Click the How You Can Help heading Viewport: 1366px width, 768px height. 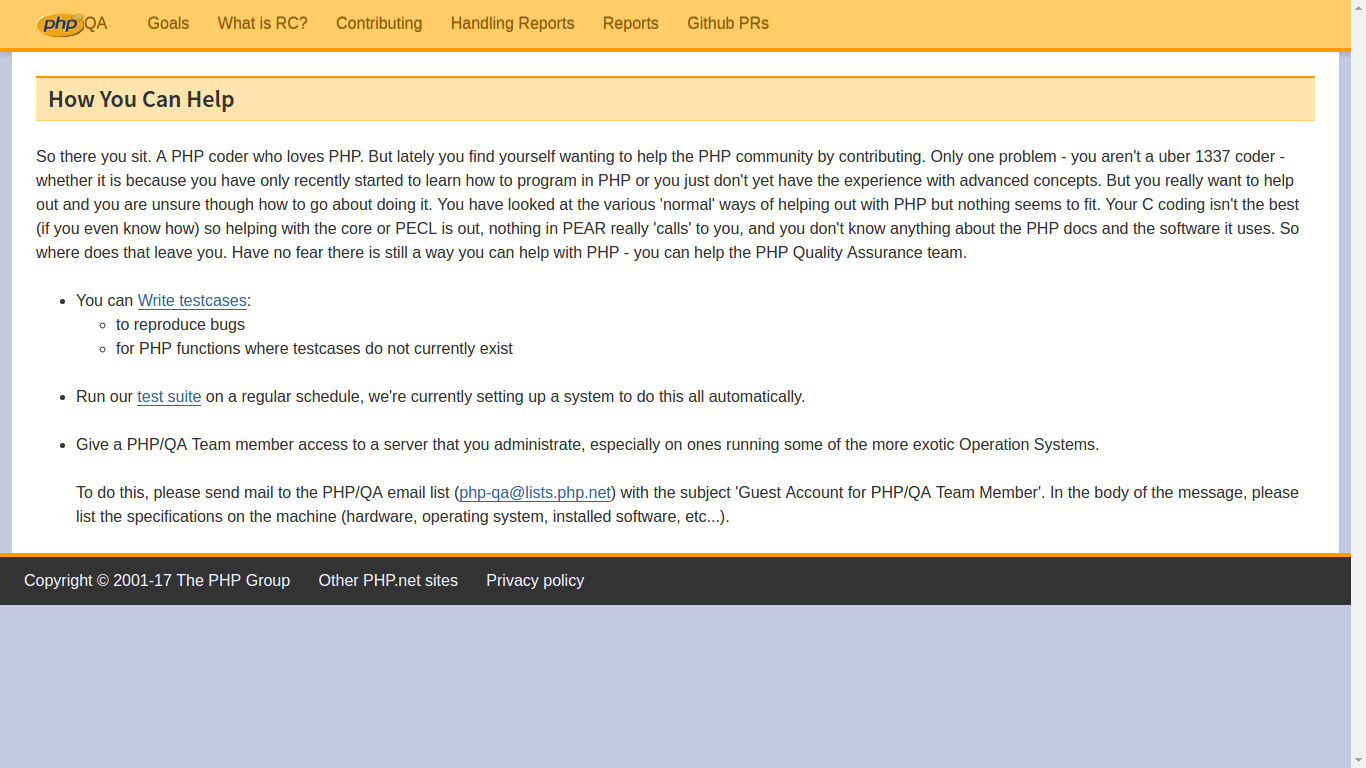[141, 99]
